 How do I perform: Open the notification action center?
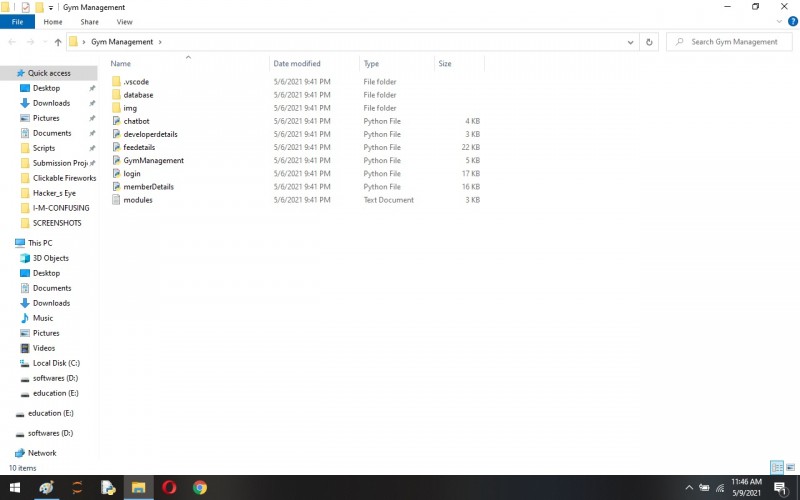coord(780,488)
